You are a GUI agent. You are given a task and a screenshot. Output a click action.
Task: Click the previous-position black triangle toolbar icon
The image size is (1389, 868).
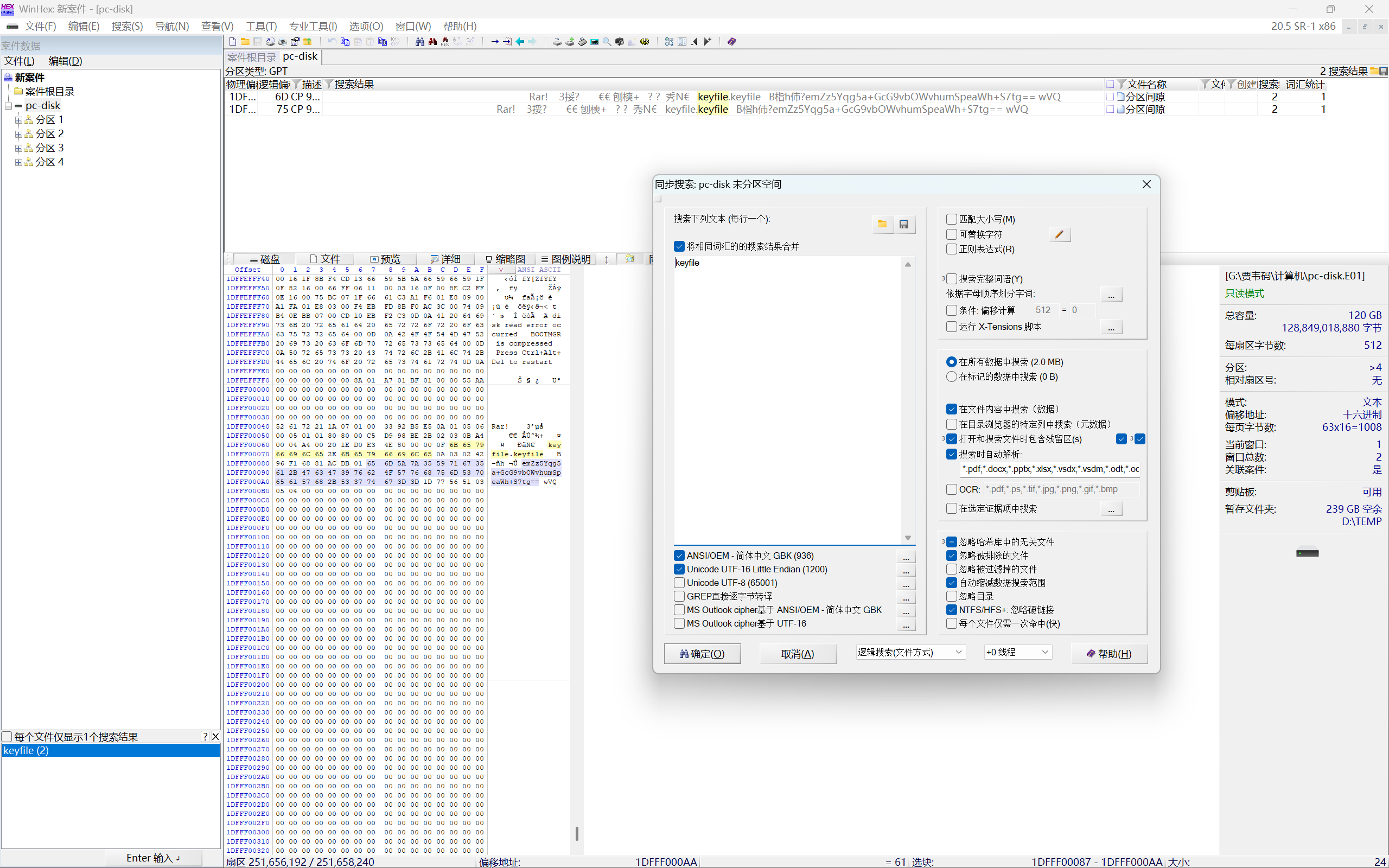[x=694, y=41]
